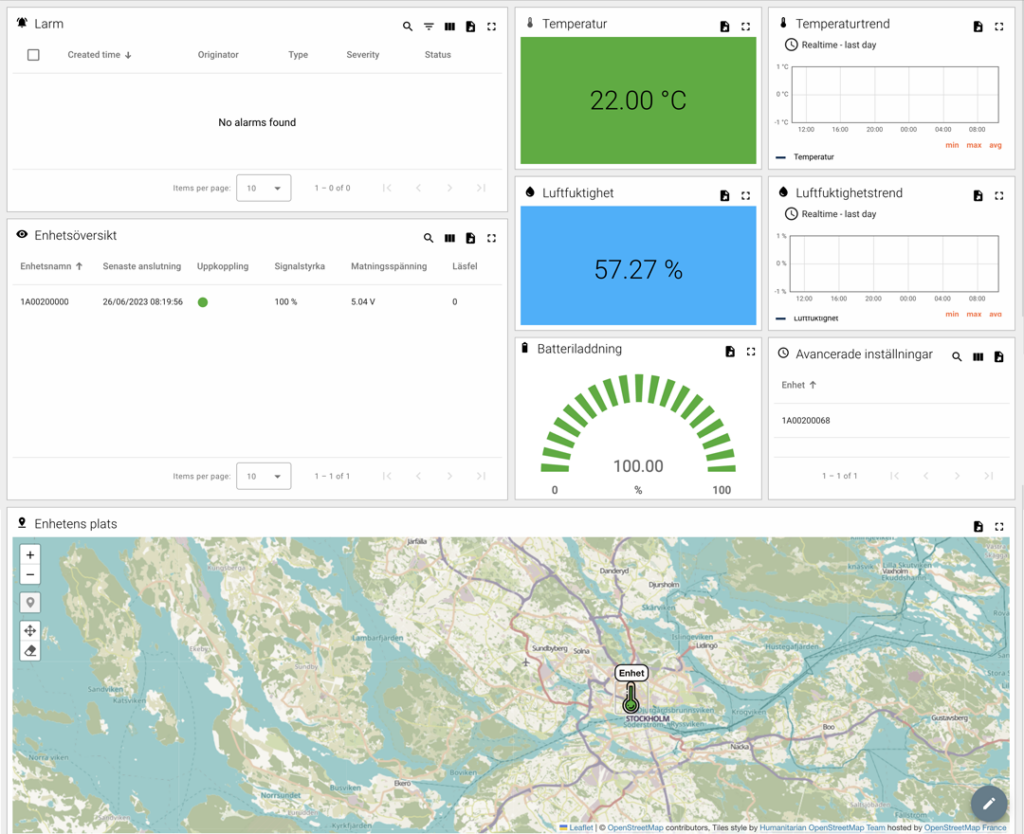Viewport: 1024px width, 834px height.
Task: Open items per page dropdown in Larm
Action: coord(264,188)
